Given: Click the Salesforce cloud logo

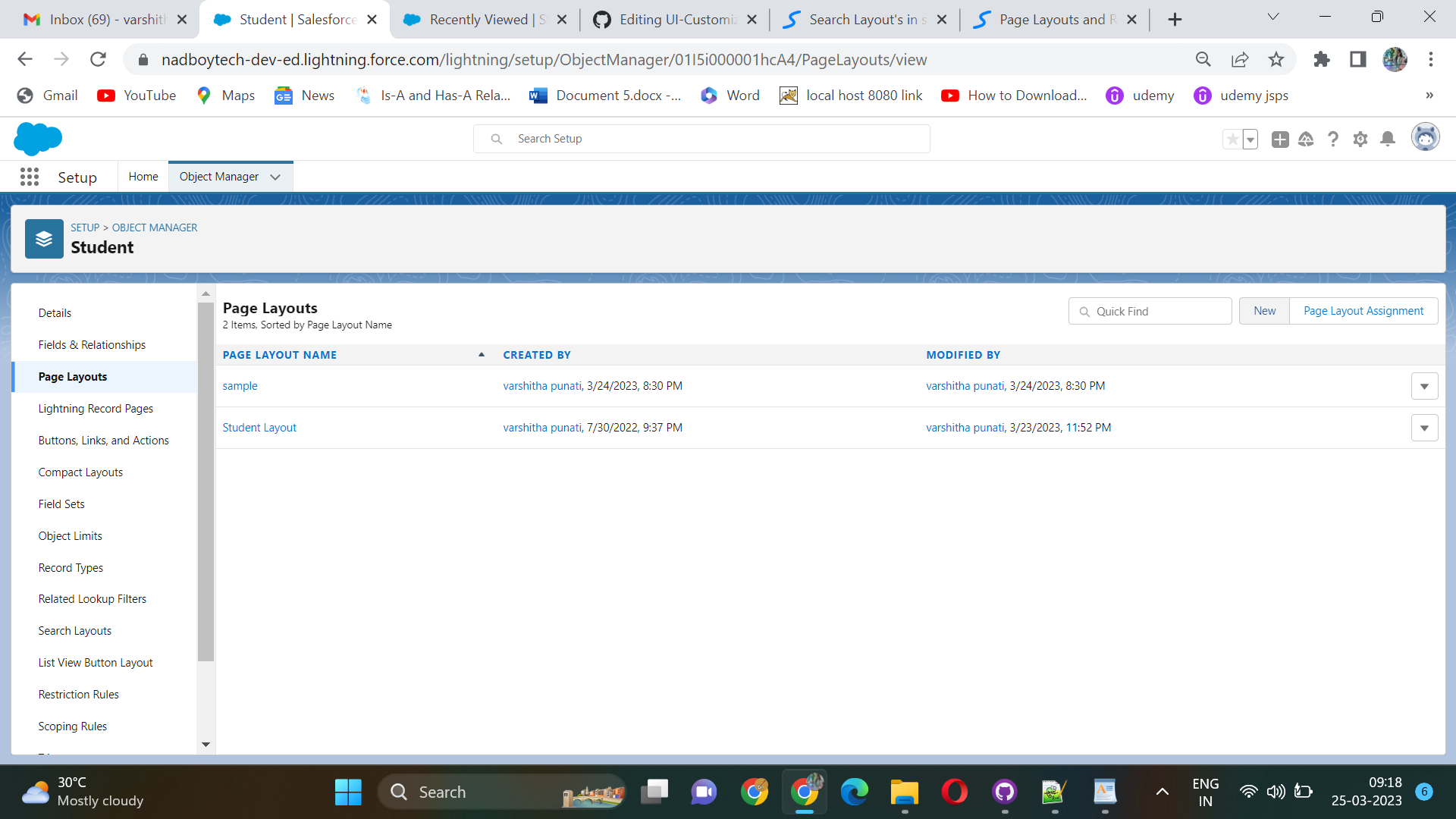Looking at the screenshot, I should [x=37, y=138].
